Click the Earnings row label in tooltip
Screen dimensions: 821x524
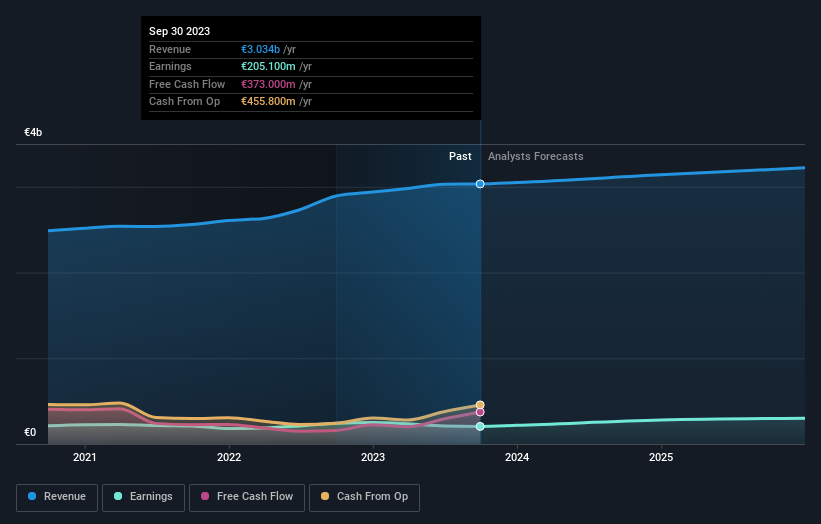coord(170,66)
